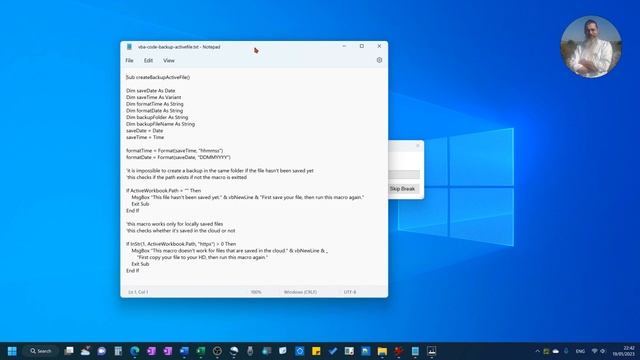Click the ENG language indicator
640x360 pixels.
click(x=580, y=351)
